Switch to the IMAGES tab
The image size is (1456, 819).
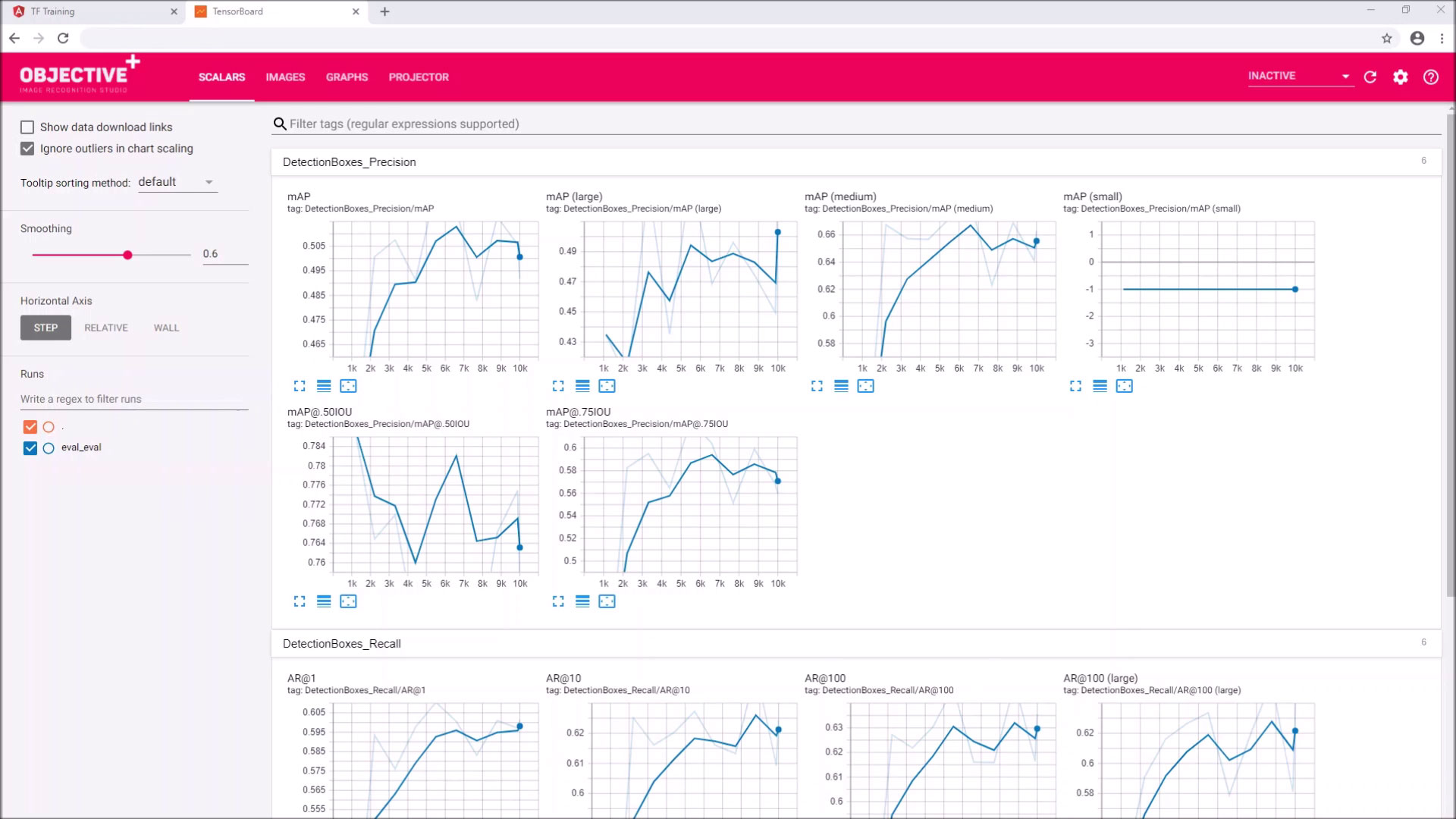[285, 77]
